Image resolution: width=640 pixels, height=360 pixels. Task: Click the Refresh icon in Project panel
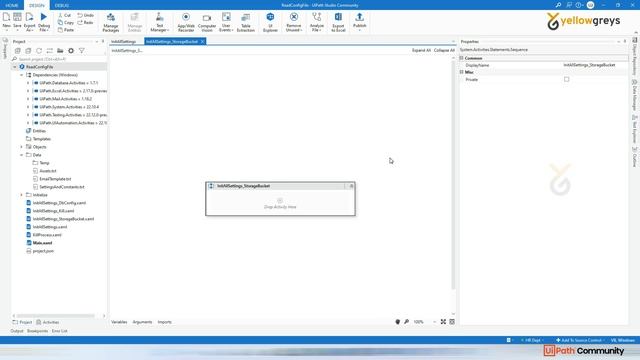coord(39,51)
